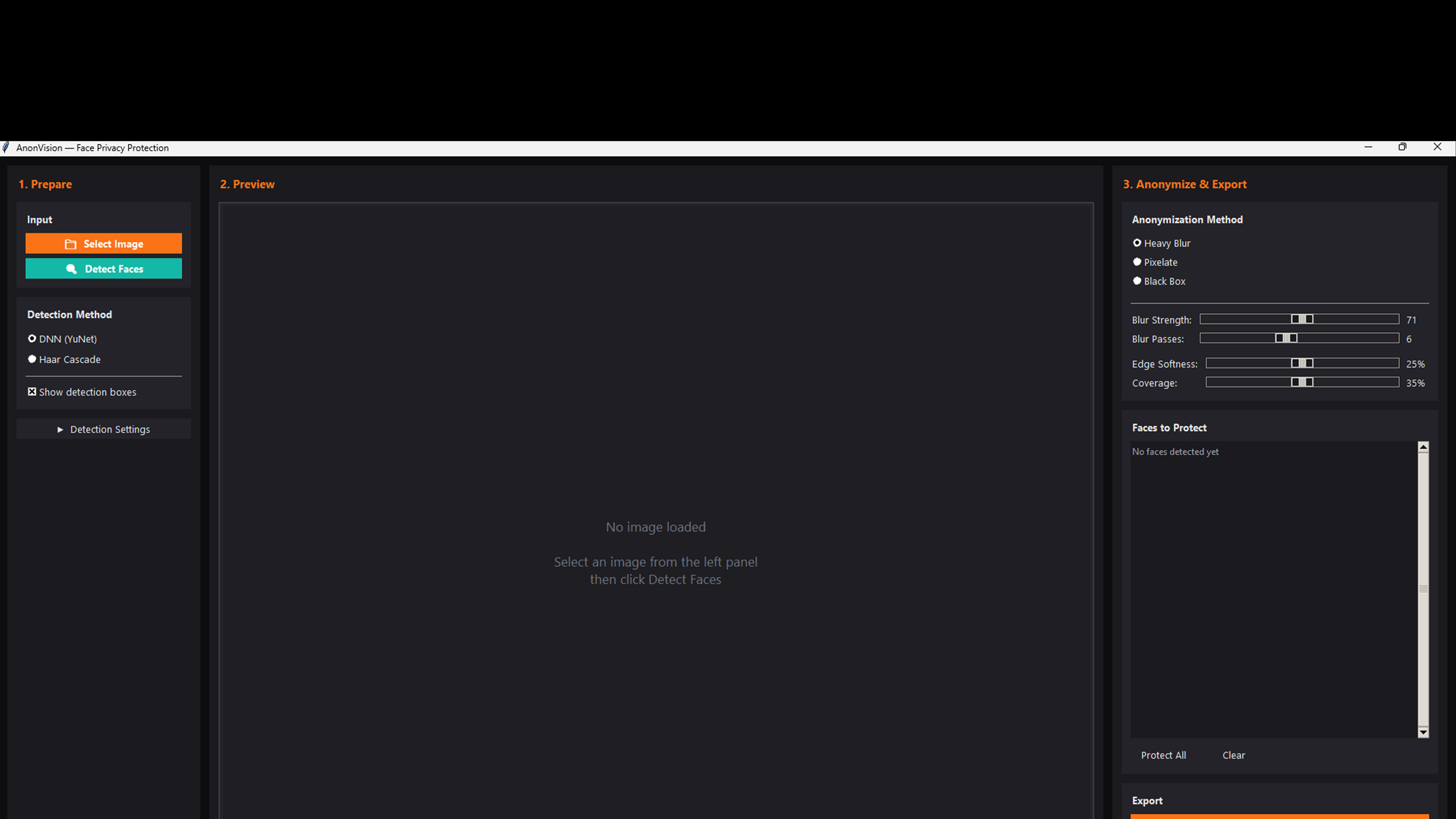Click the '3. Anonymize & Export' heading
The height and width of the screenshot is (819, 1456).
[1185, 184]
